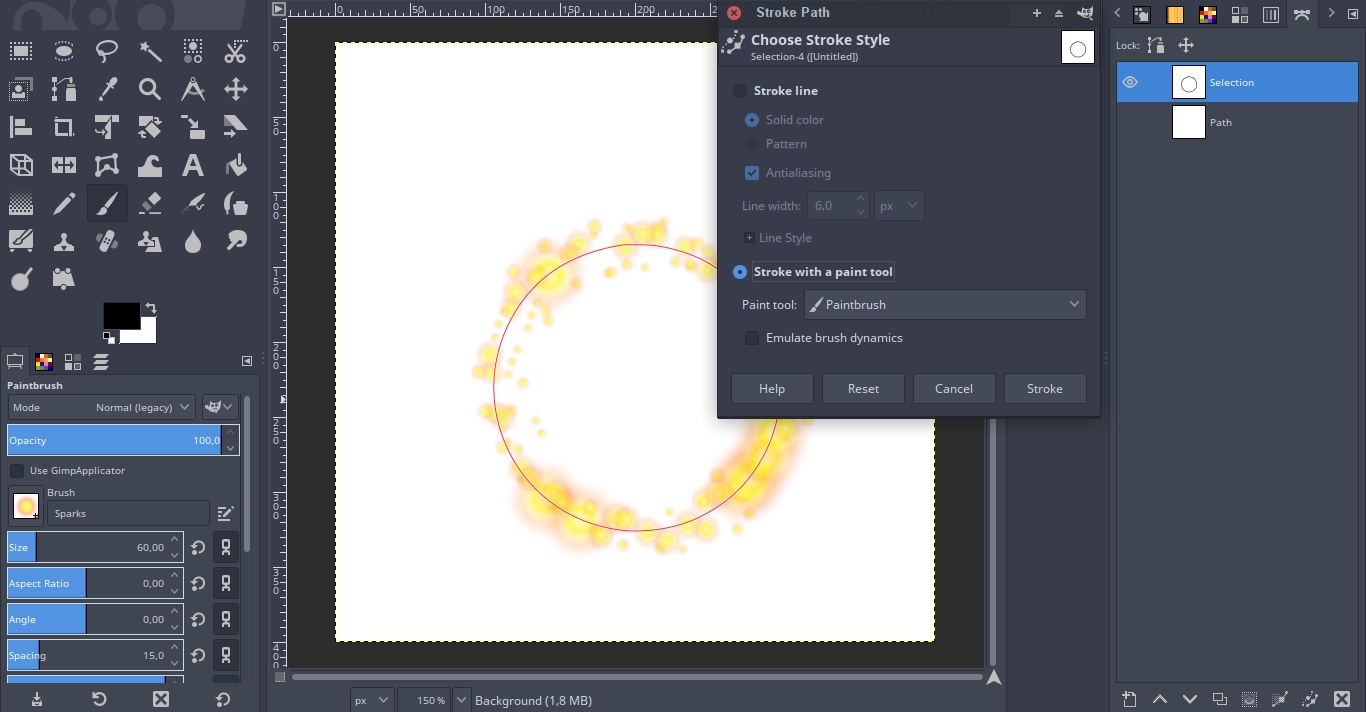The image size is (1366, 712).
Task: Pick the Bucket Fill tool
Action: point(235,165)
